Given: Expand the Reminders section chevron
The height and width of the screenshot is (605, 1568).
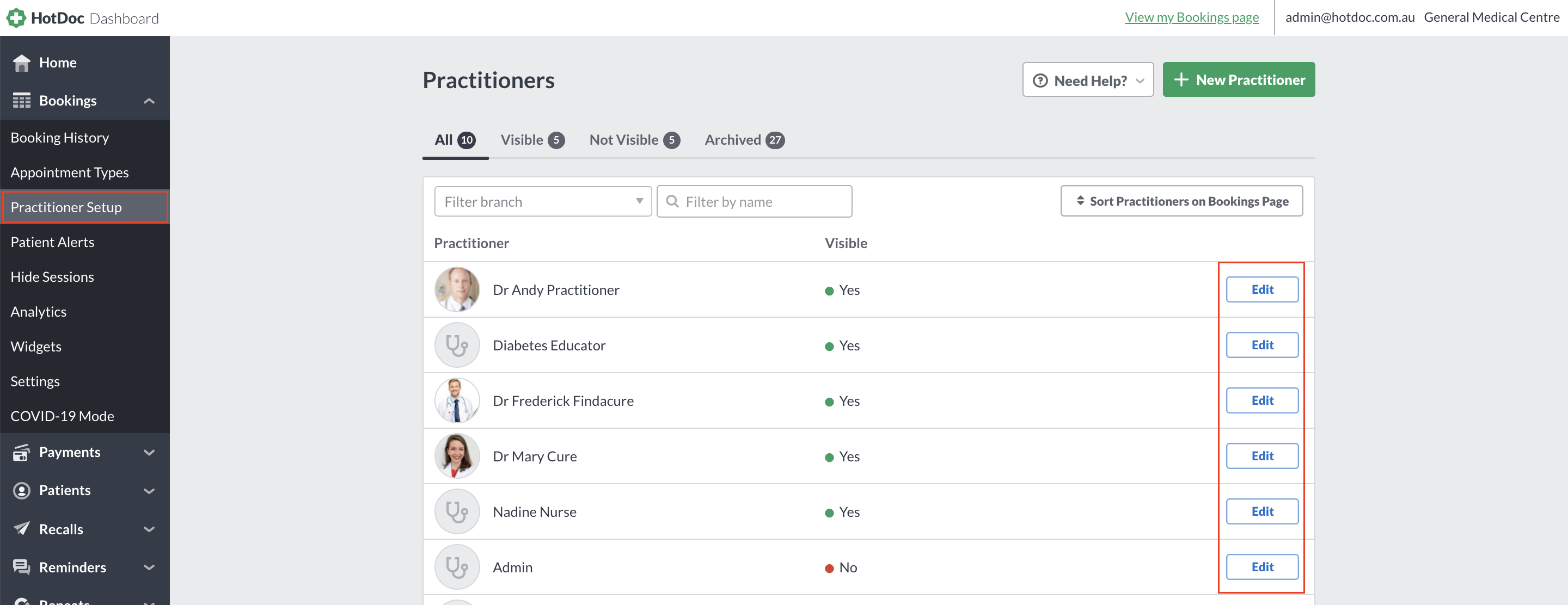Looking at the screenshot, I should [x=149, y=567].
